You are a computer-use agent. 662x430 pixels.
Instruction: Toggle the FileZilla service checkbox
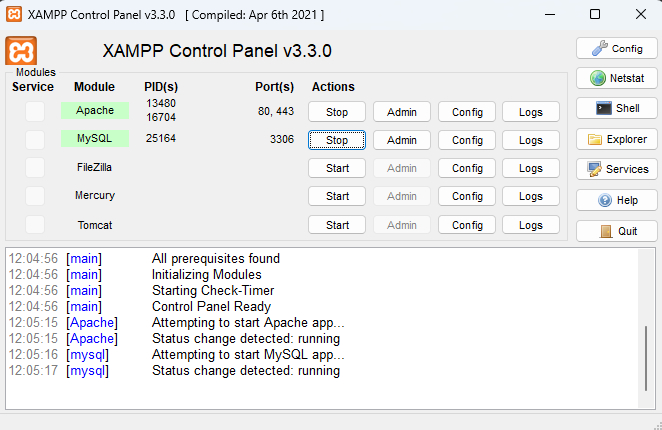[35, 167]
